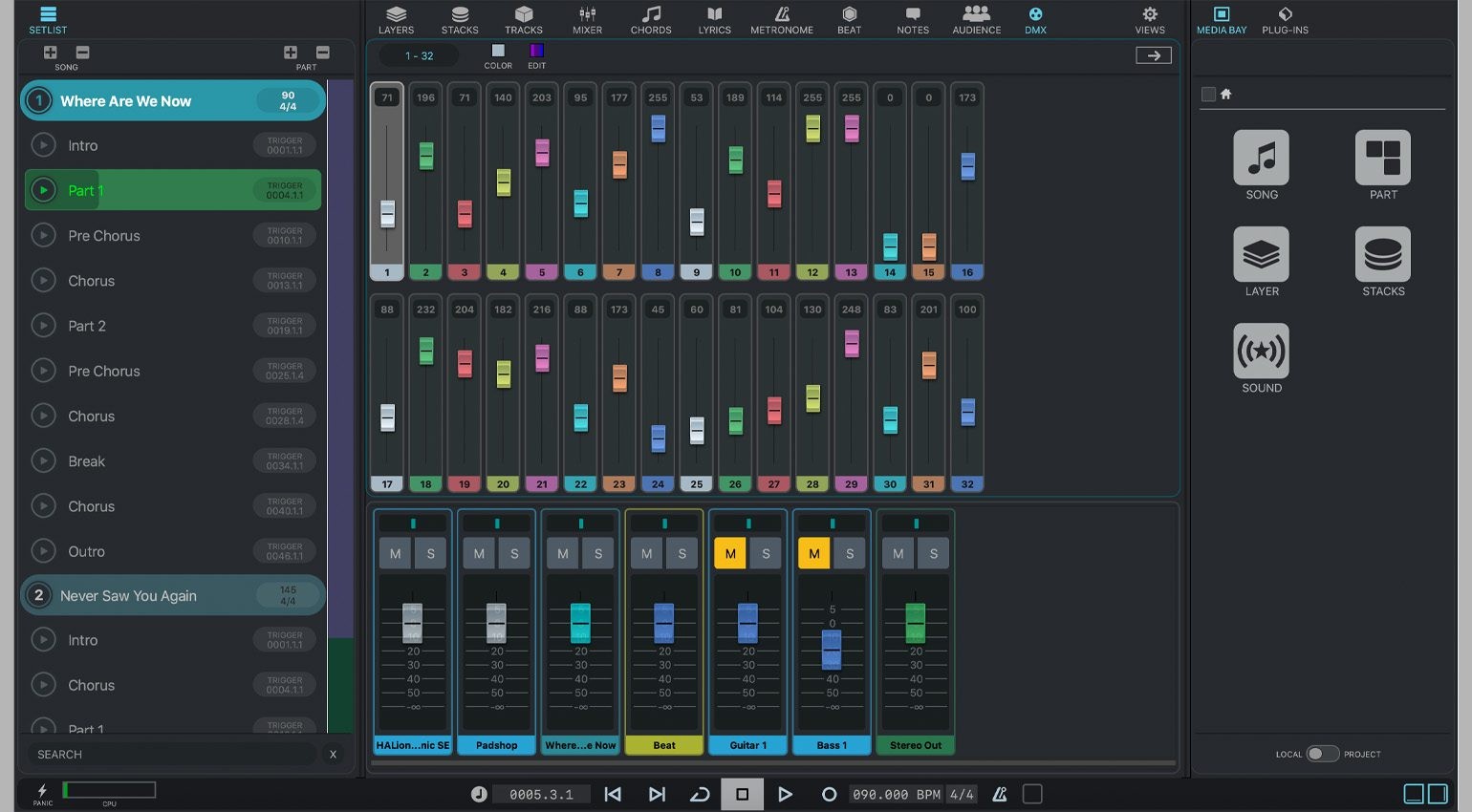
Task: Open the DMX tab in the toolbar
Action: tap(1035, 19)
